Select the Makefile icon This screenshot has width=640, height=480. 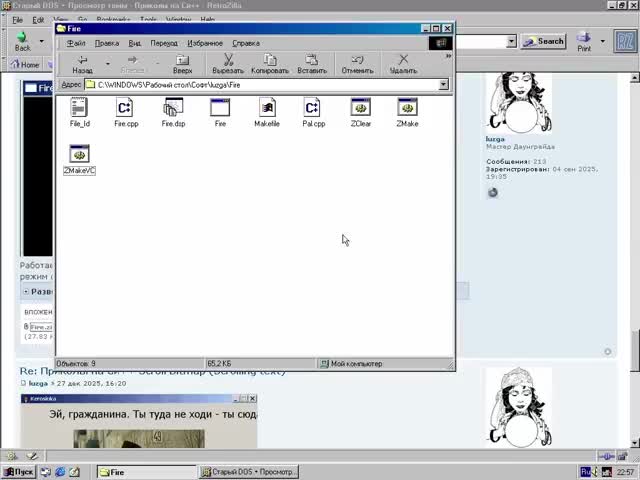coord(267,108)
